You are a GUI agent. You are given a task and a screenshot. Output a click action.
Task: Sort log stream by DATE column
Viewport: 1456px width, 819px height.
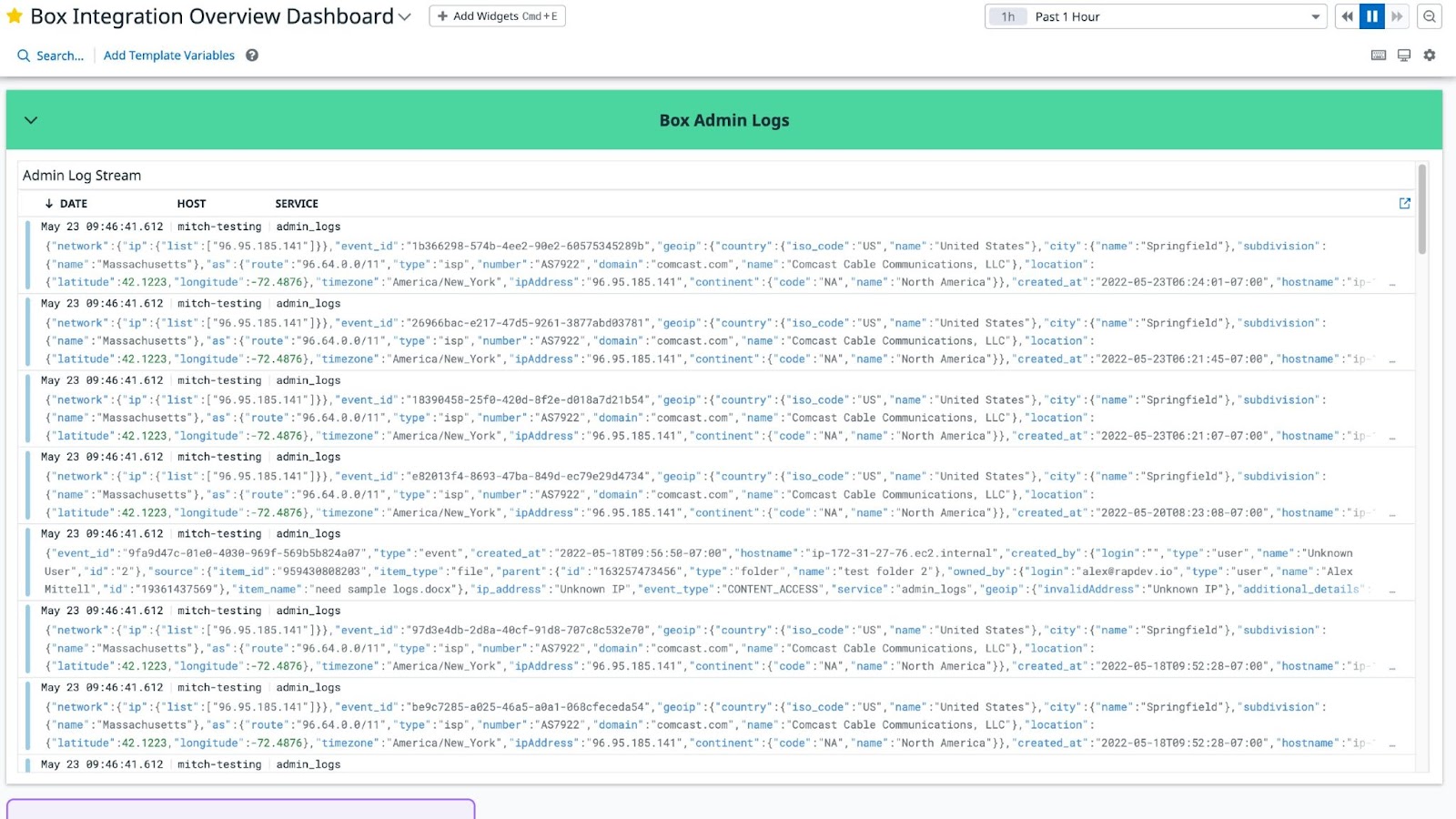(x=66, y=204)
